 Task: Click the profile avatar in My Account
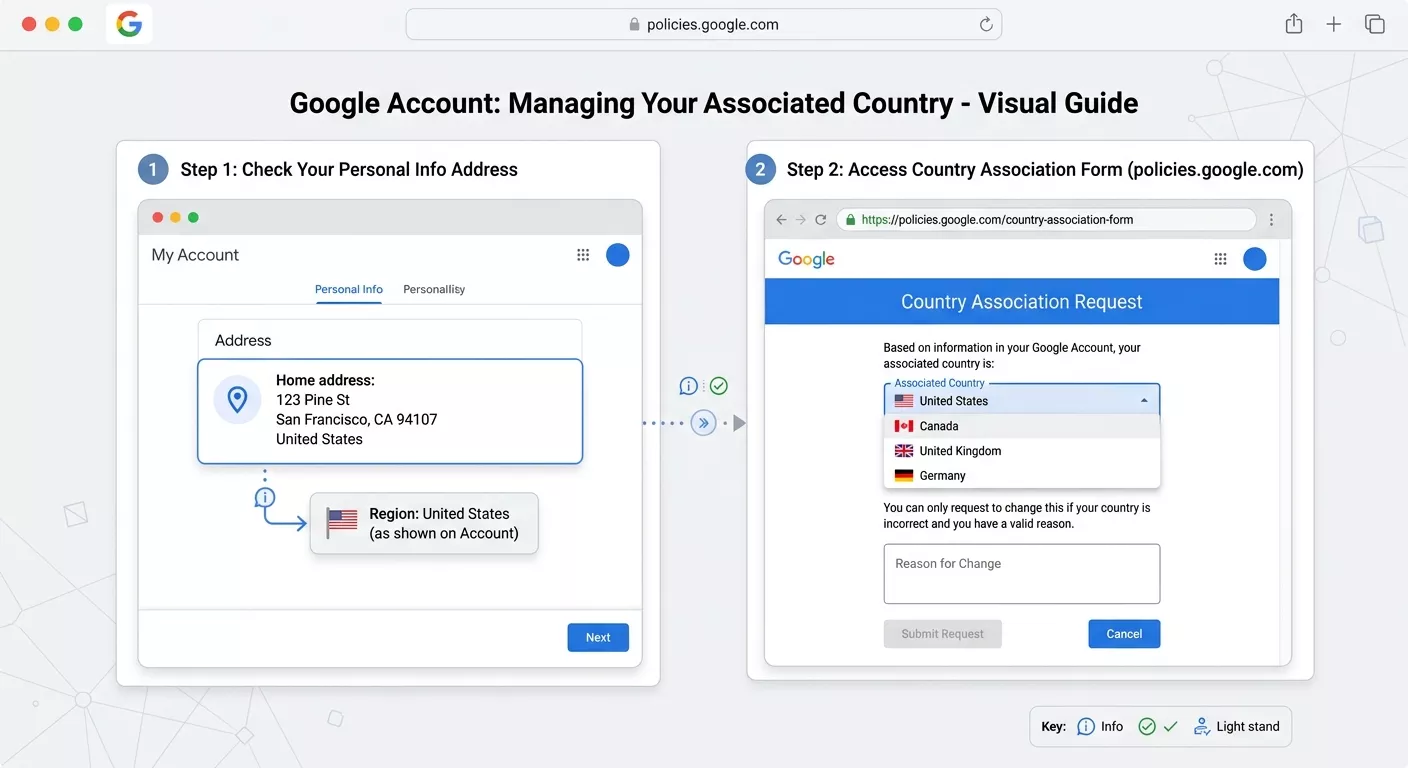pos(618,255)
